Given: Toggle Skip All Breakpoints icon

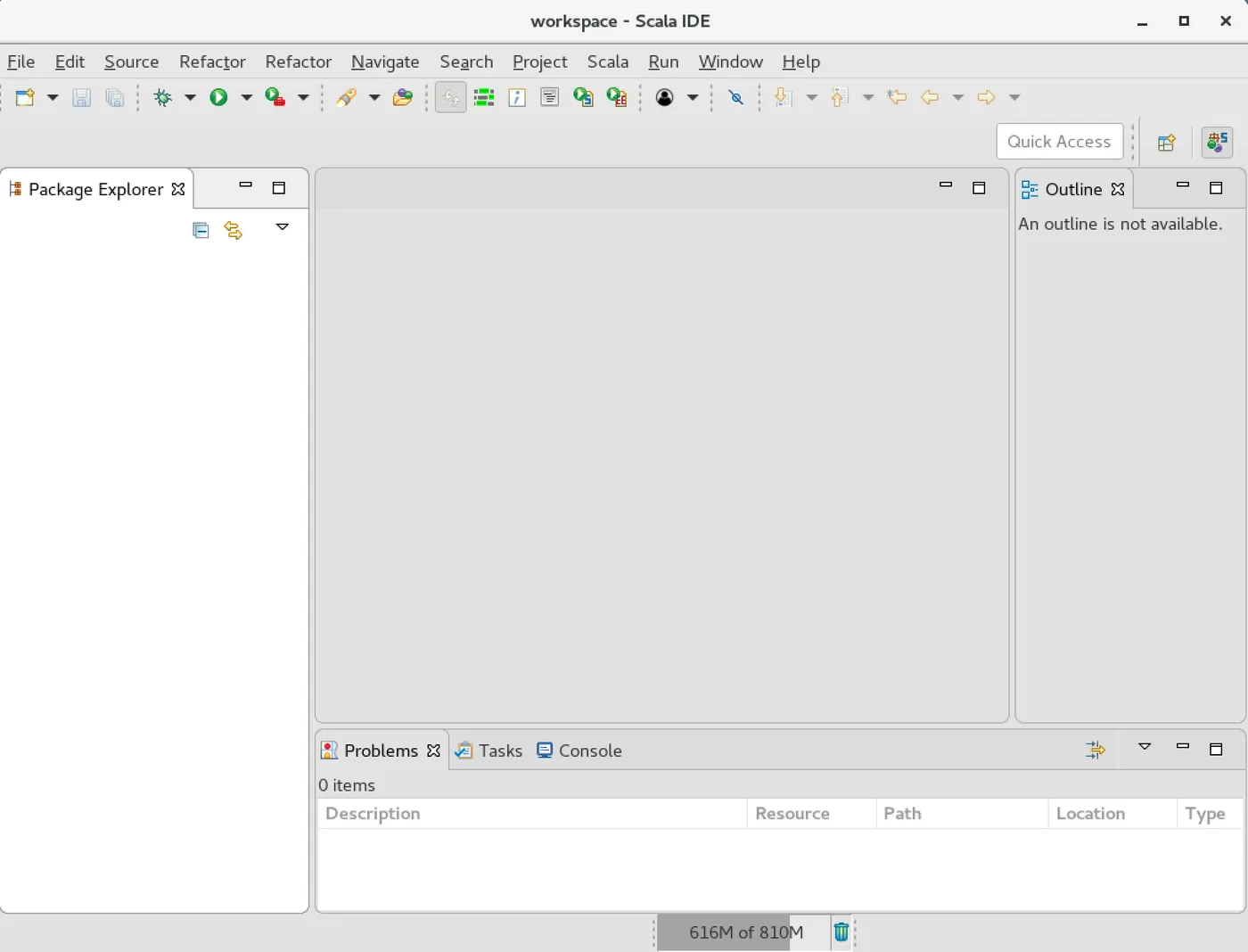Looking at the screenshot, I should click(x=736, y=97).
